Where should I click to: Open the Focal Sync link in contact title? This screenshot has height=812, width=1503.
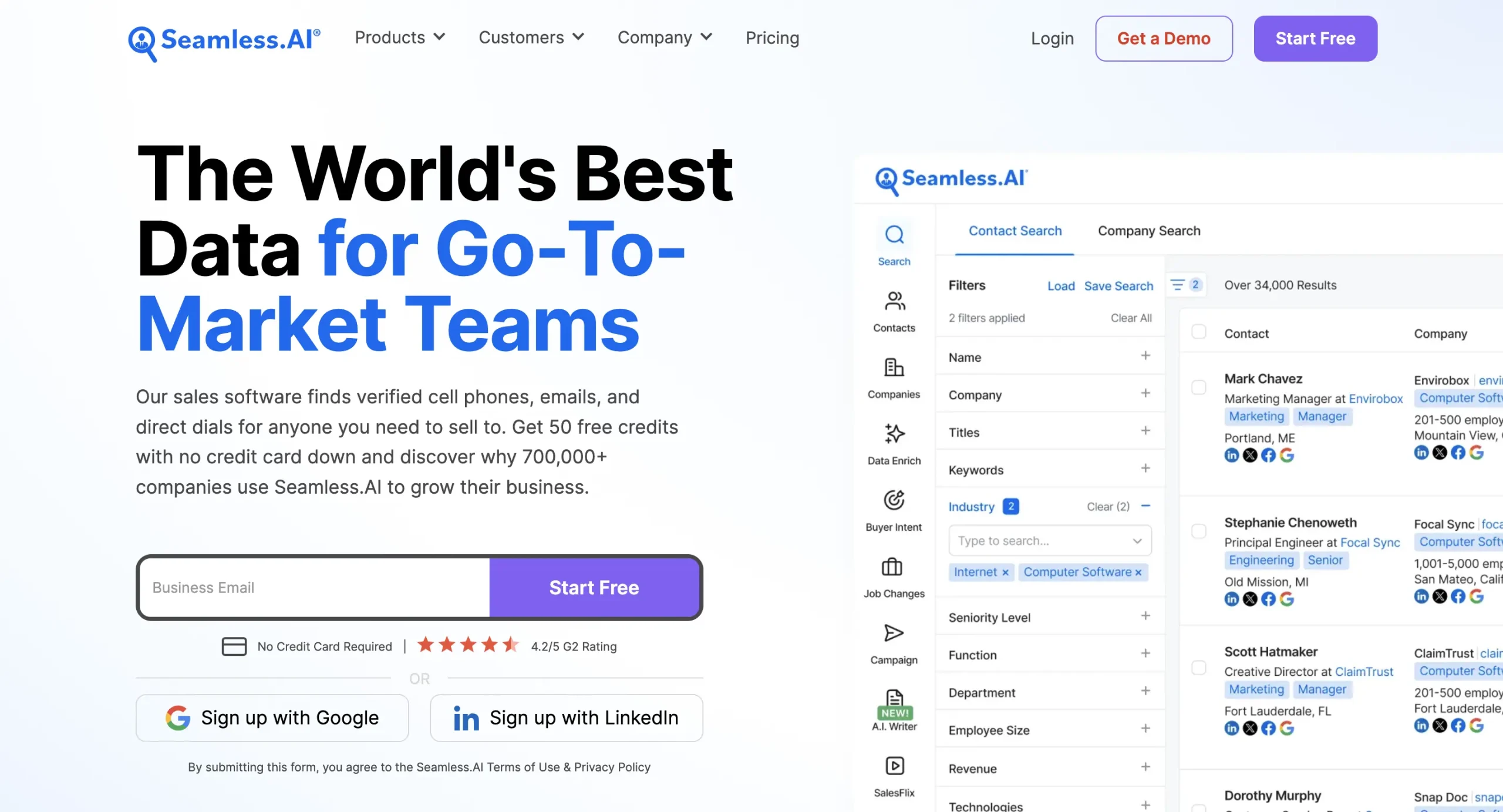coord(1370,543)
